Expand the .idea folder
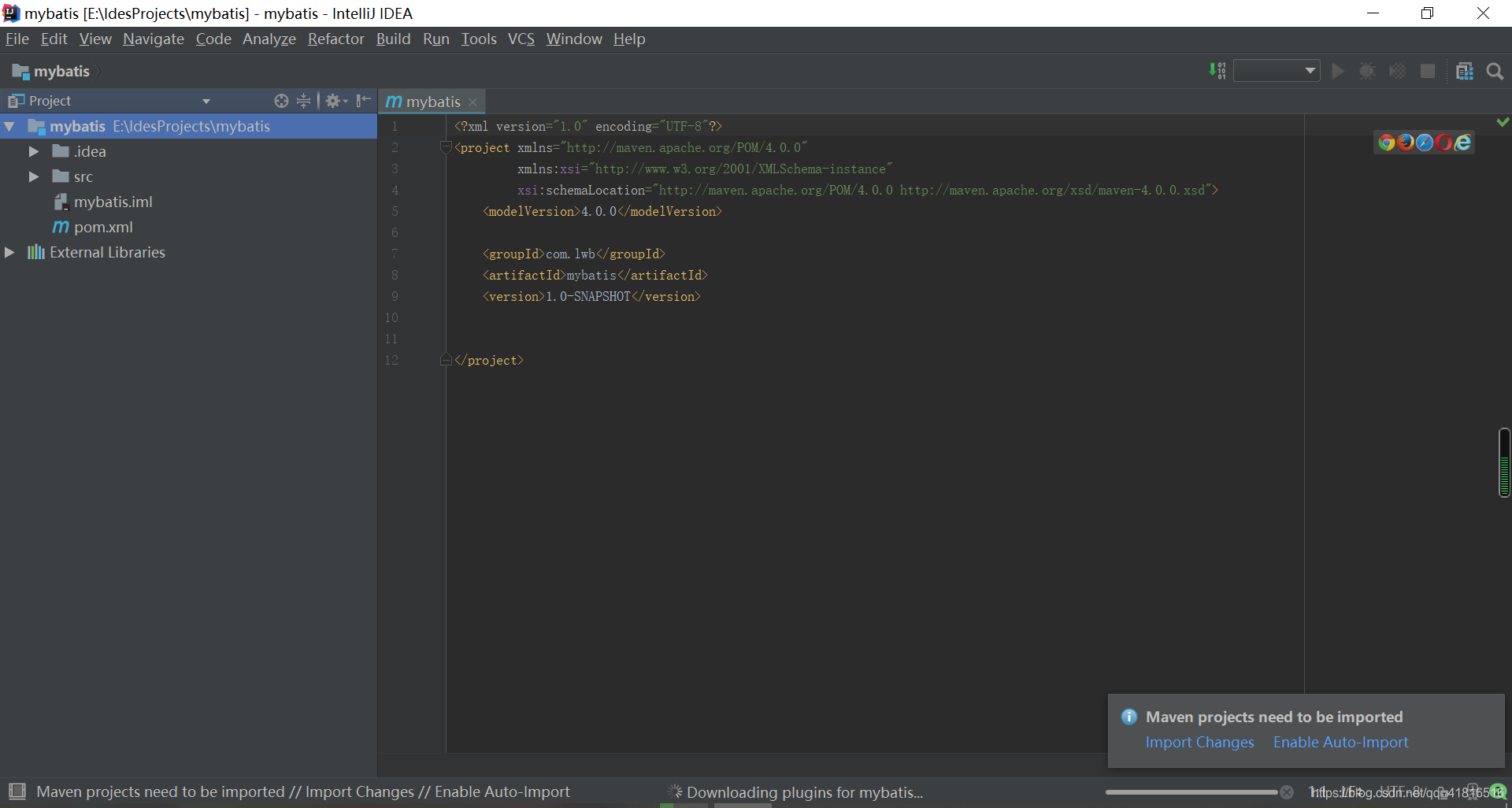 pos(34,151)
